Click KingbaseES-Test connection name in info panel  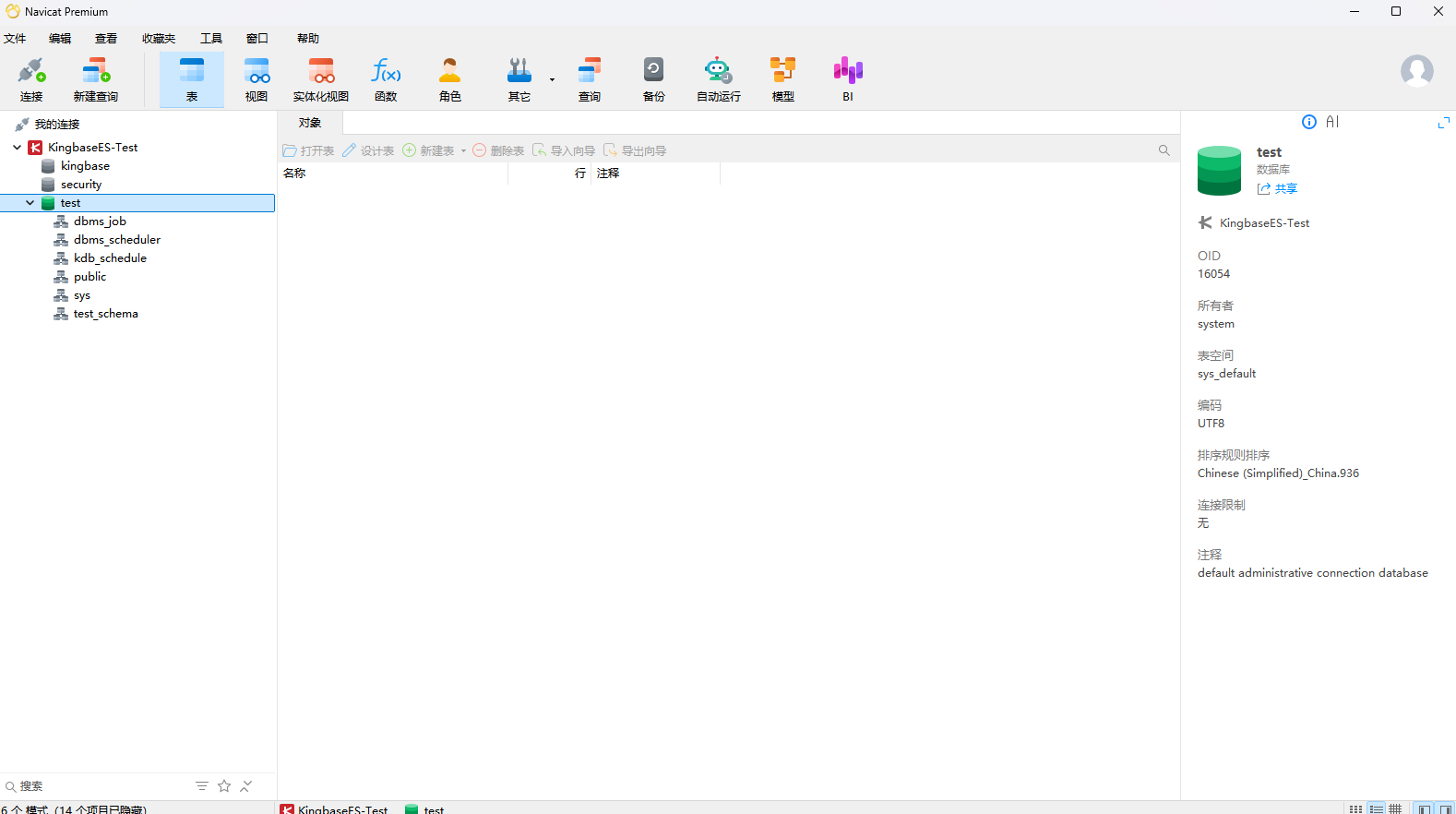[1264, 223]
